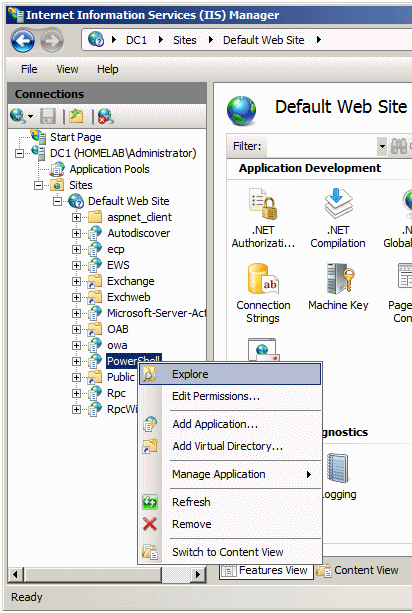Expand the Autodiscover node
Viewport: 412px width, 613px height.
(77, 233)
